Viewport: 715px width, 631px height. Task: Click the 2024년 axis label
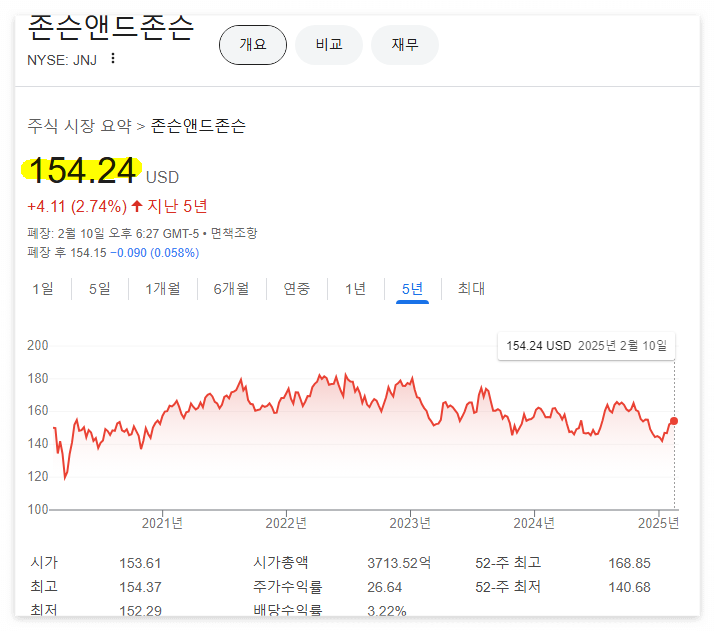pos(534,523)
